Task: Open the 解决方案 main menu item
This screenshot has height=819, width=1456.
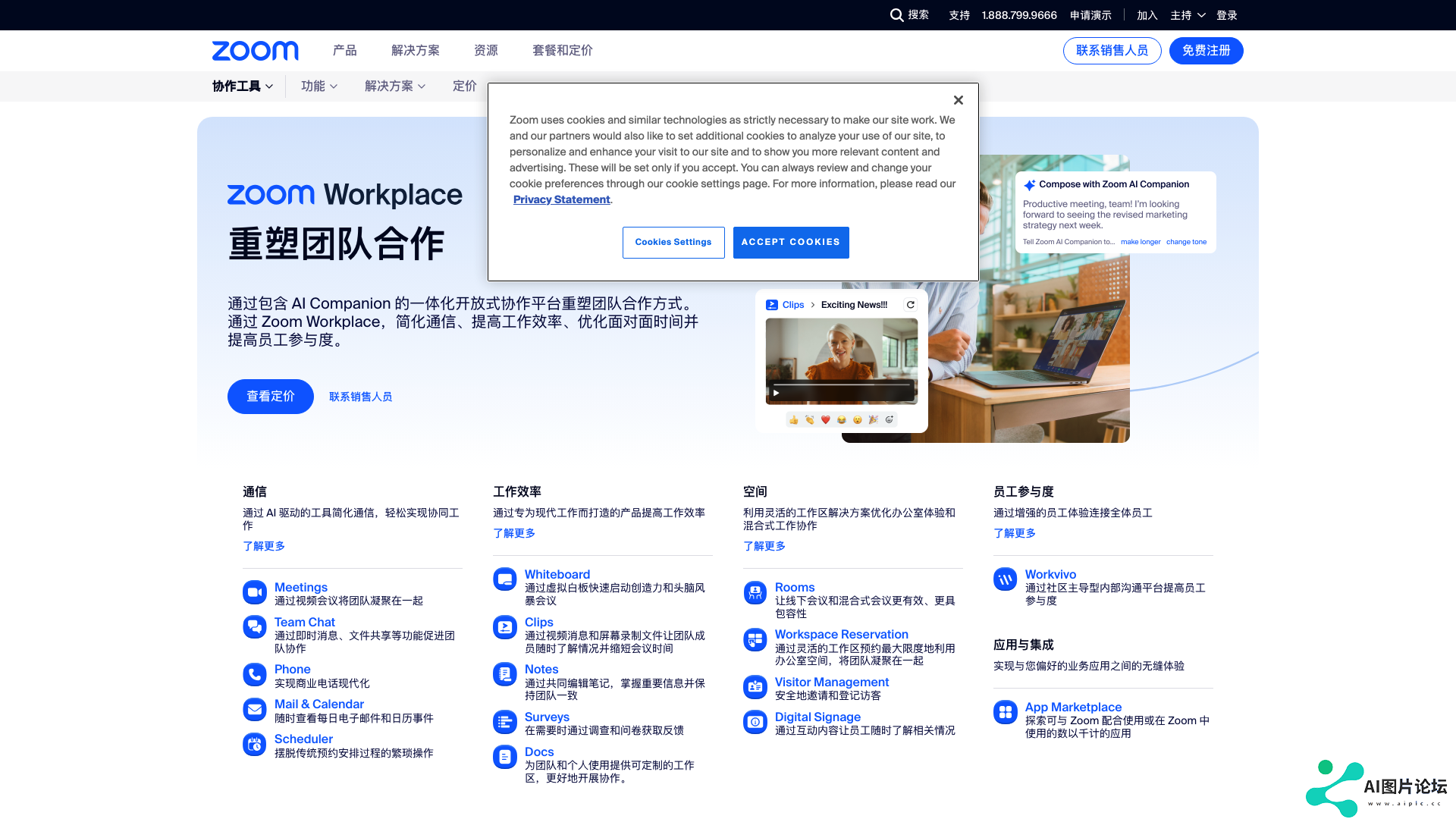Action: [x=416, y=51]
